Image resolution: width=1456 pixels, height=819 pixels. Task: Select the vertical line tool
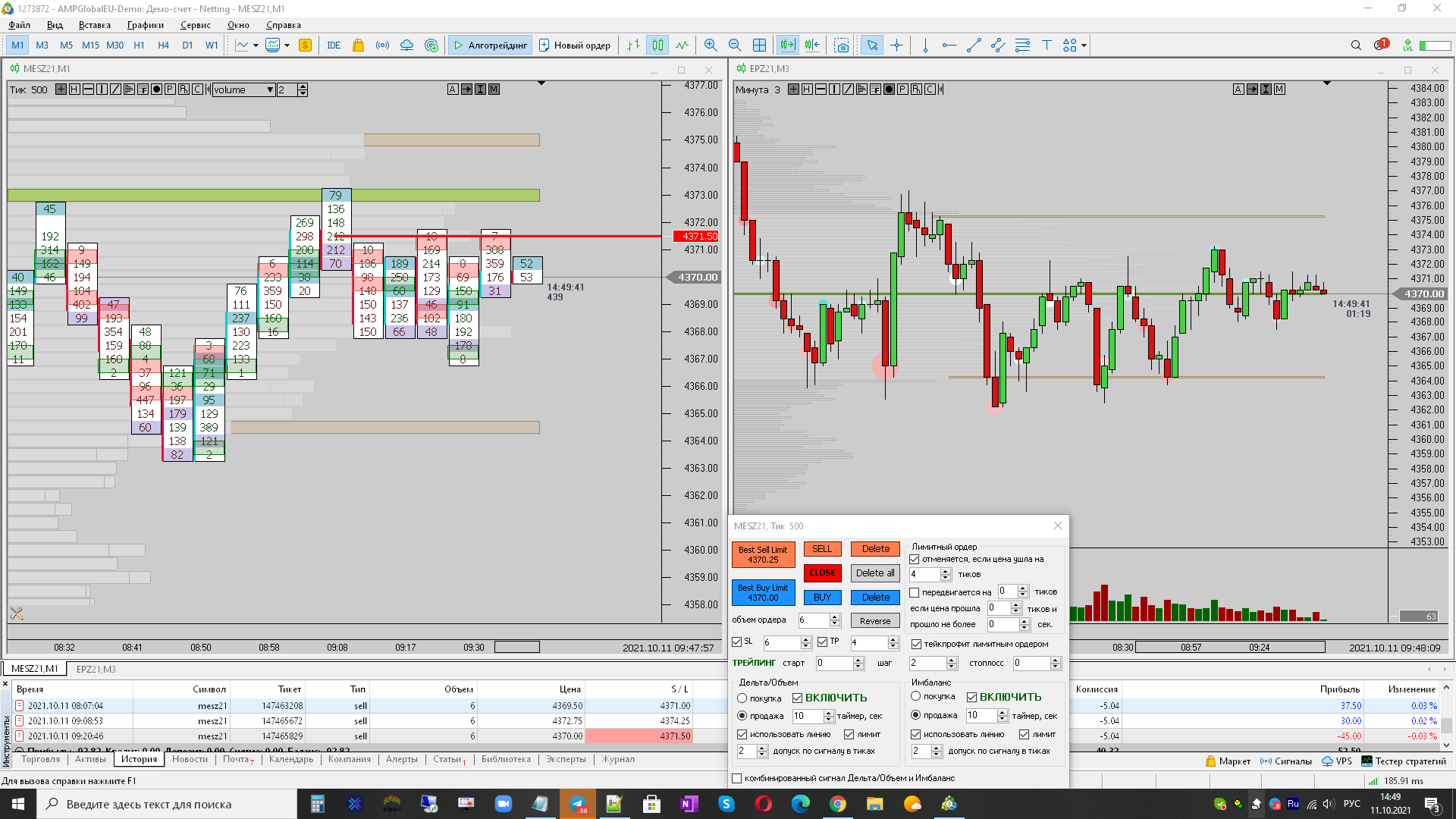(925, 45)
